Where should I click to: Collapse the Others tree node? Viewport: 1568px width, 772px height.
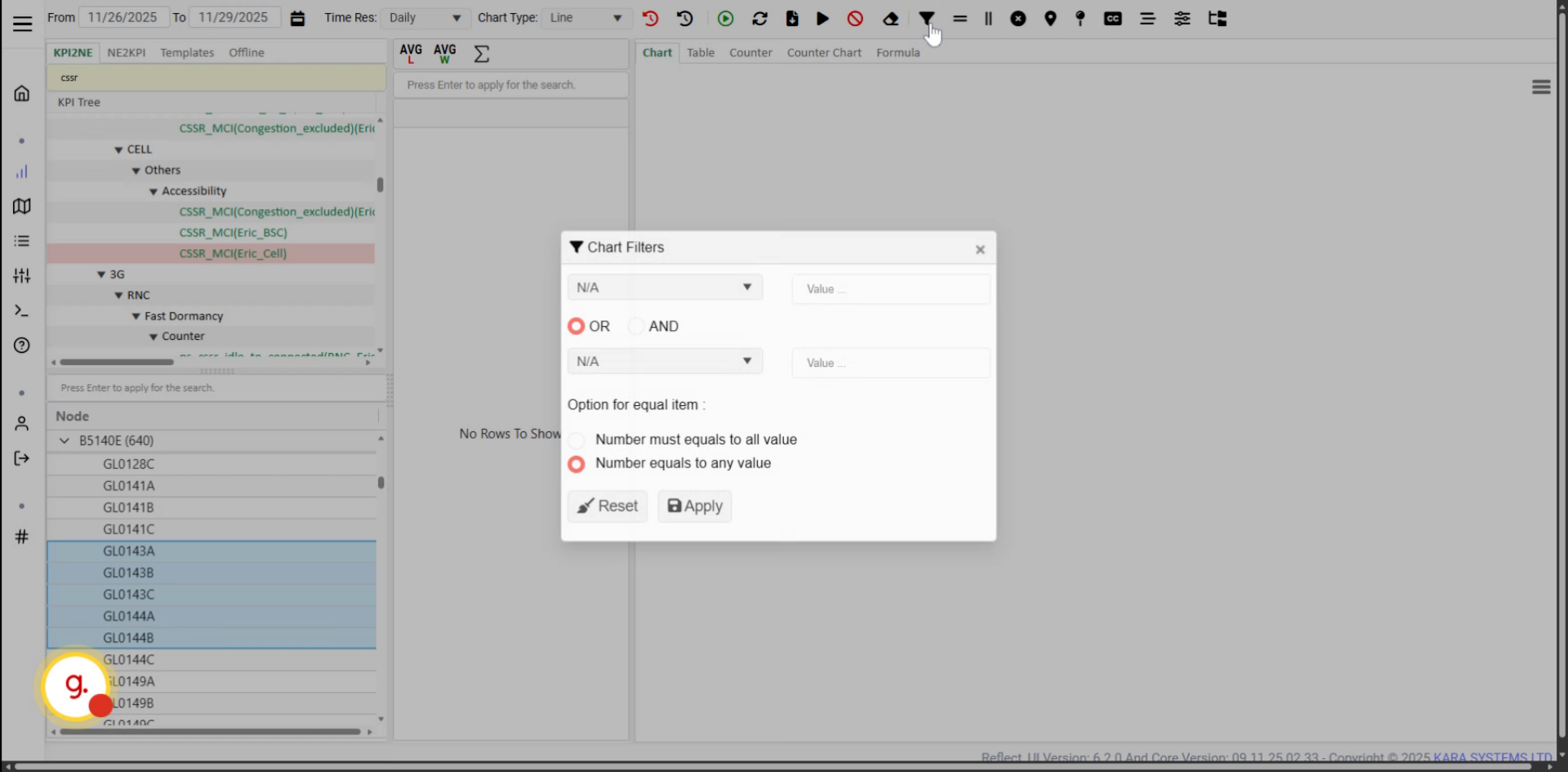(x=136, y=170)
